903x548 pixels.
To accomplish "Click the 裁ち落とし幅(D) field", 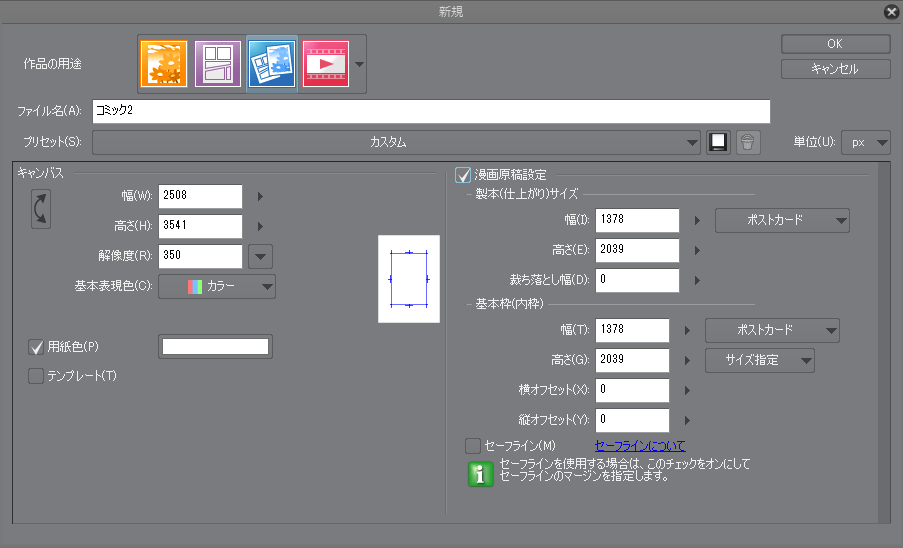I will (638, 280).
